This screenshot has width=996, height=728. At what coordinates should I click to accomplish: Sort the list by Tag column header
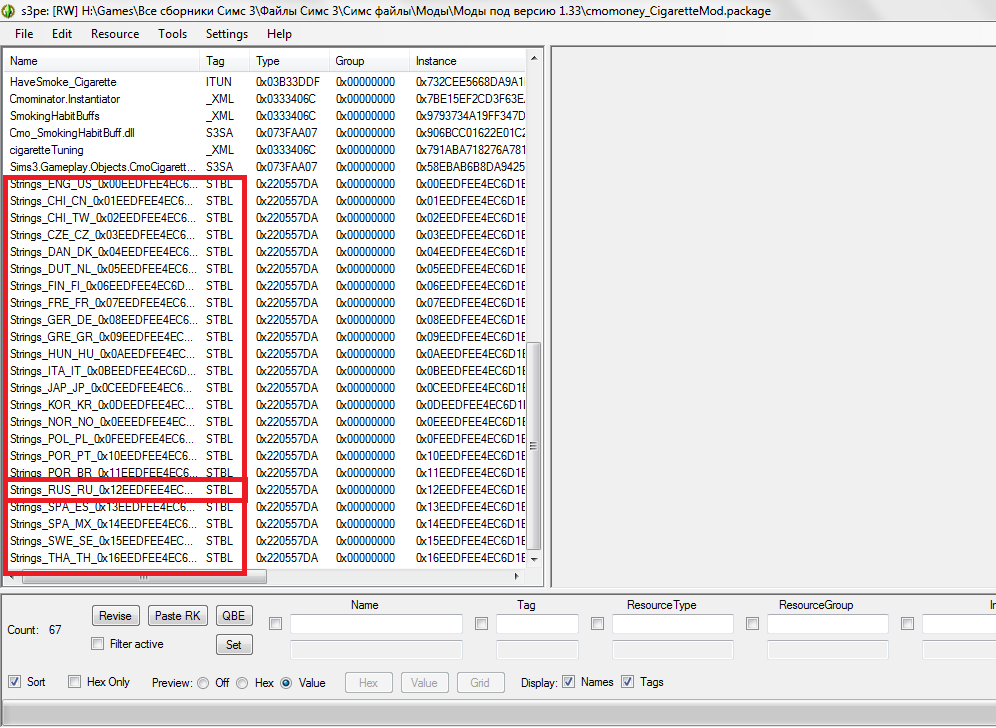coord(224,61)
